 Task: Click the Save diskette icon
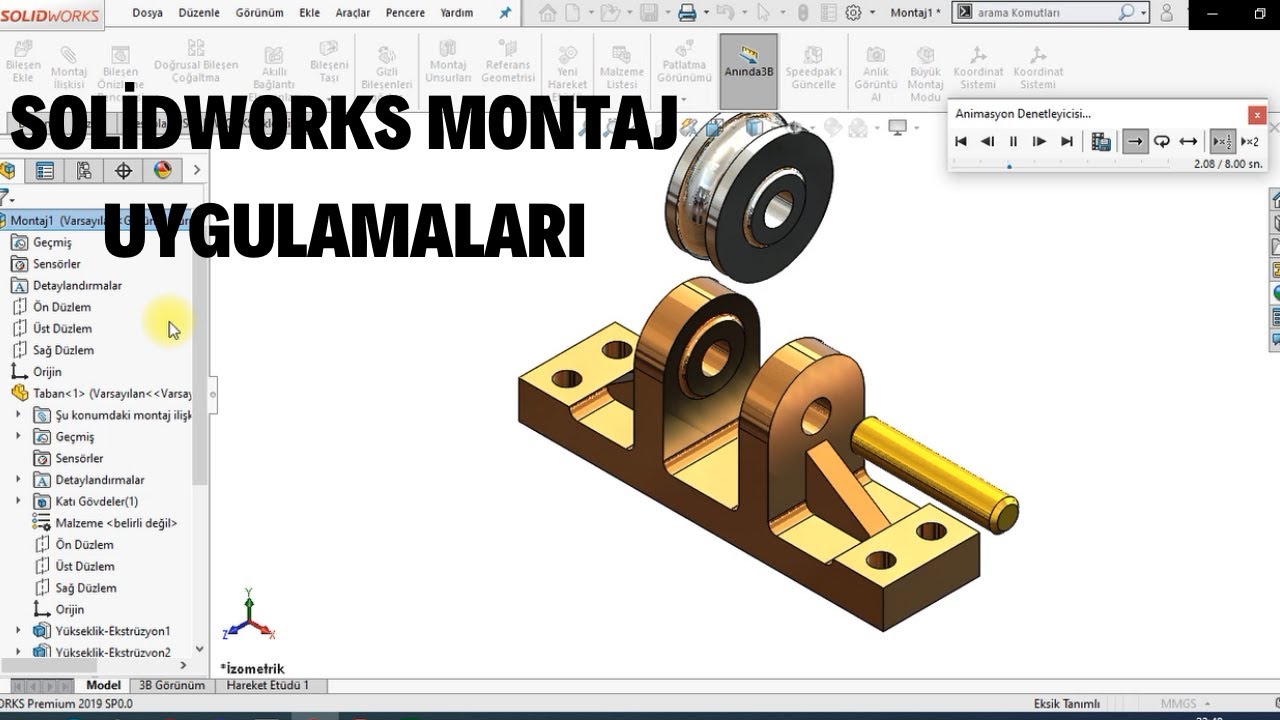(x=649, y=13)
